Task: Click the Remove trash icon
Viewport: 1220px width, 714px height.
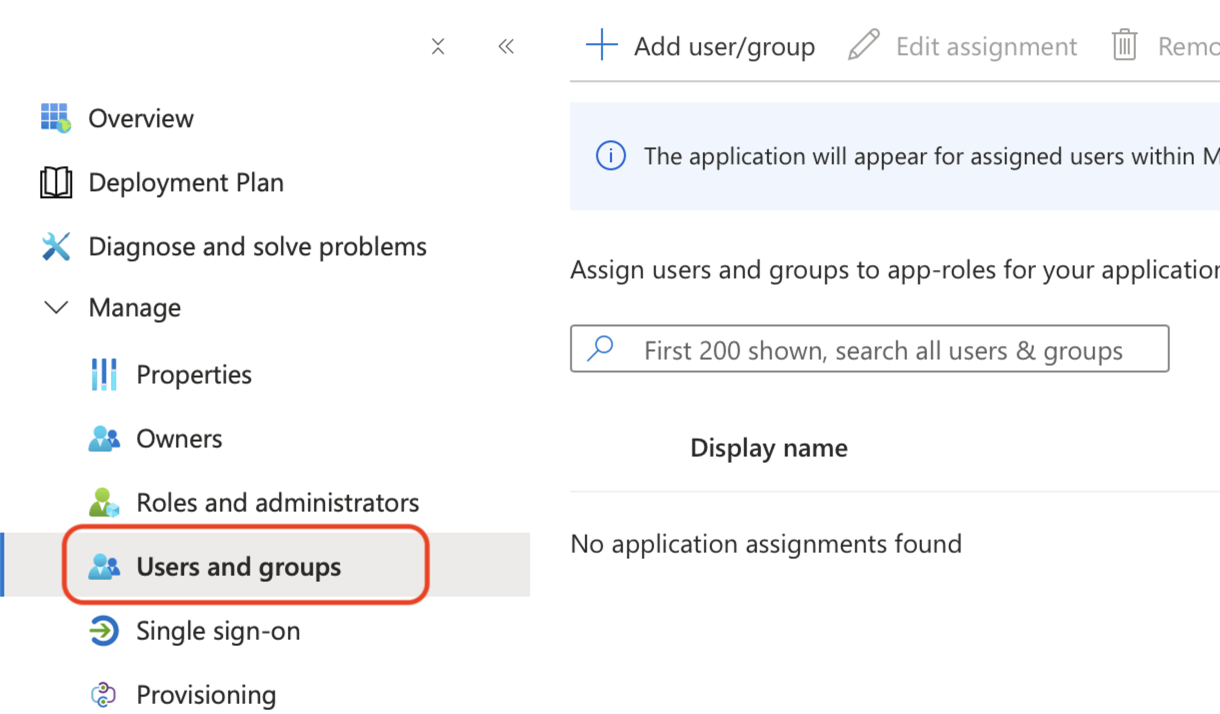Action: coord(1124,46)
